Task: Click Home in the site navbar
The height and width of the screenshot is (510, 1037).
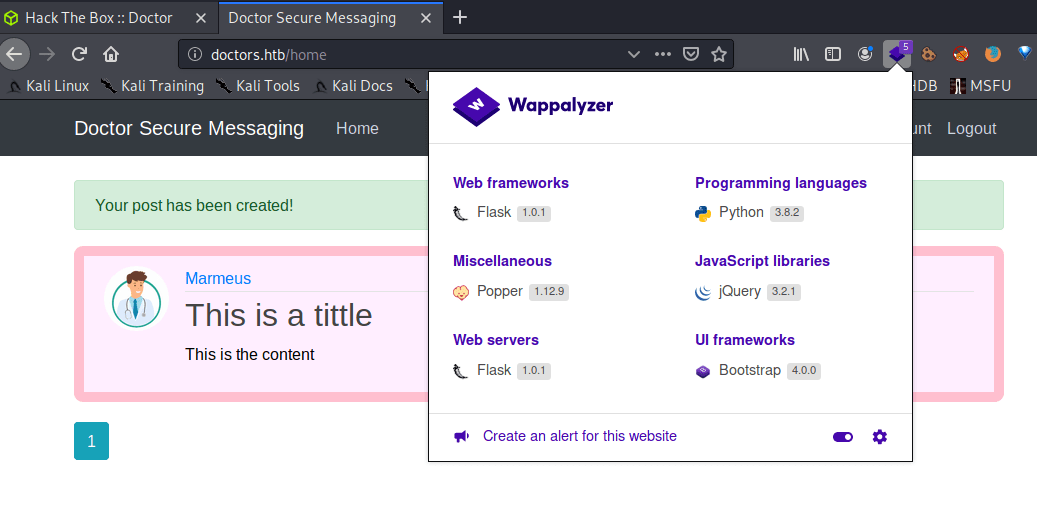Action: pyautogui.click(x=357, y=128)
